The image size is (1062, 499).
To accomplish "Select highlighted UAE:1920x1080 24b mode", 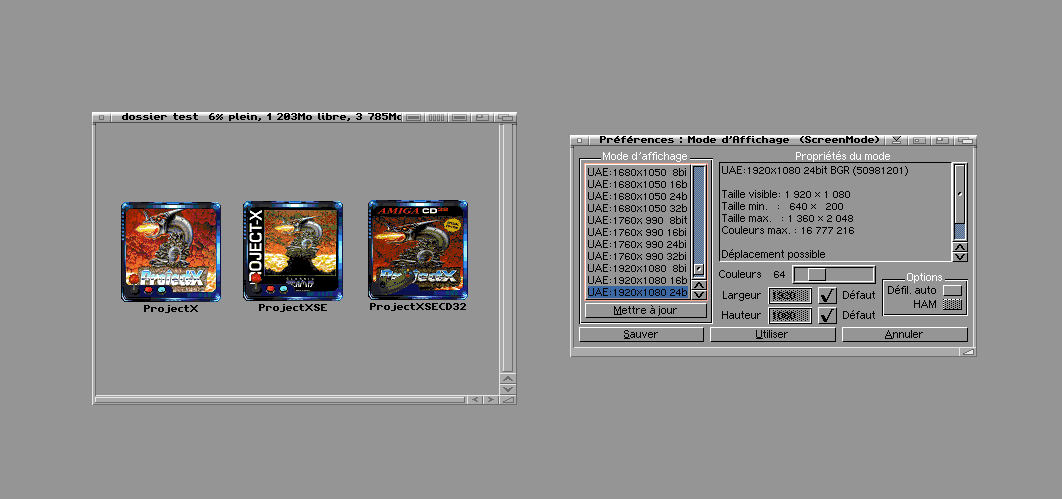I will coord(637,292).
